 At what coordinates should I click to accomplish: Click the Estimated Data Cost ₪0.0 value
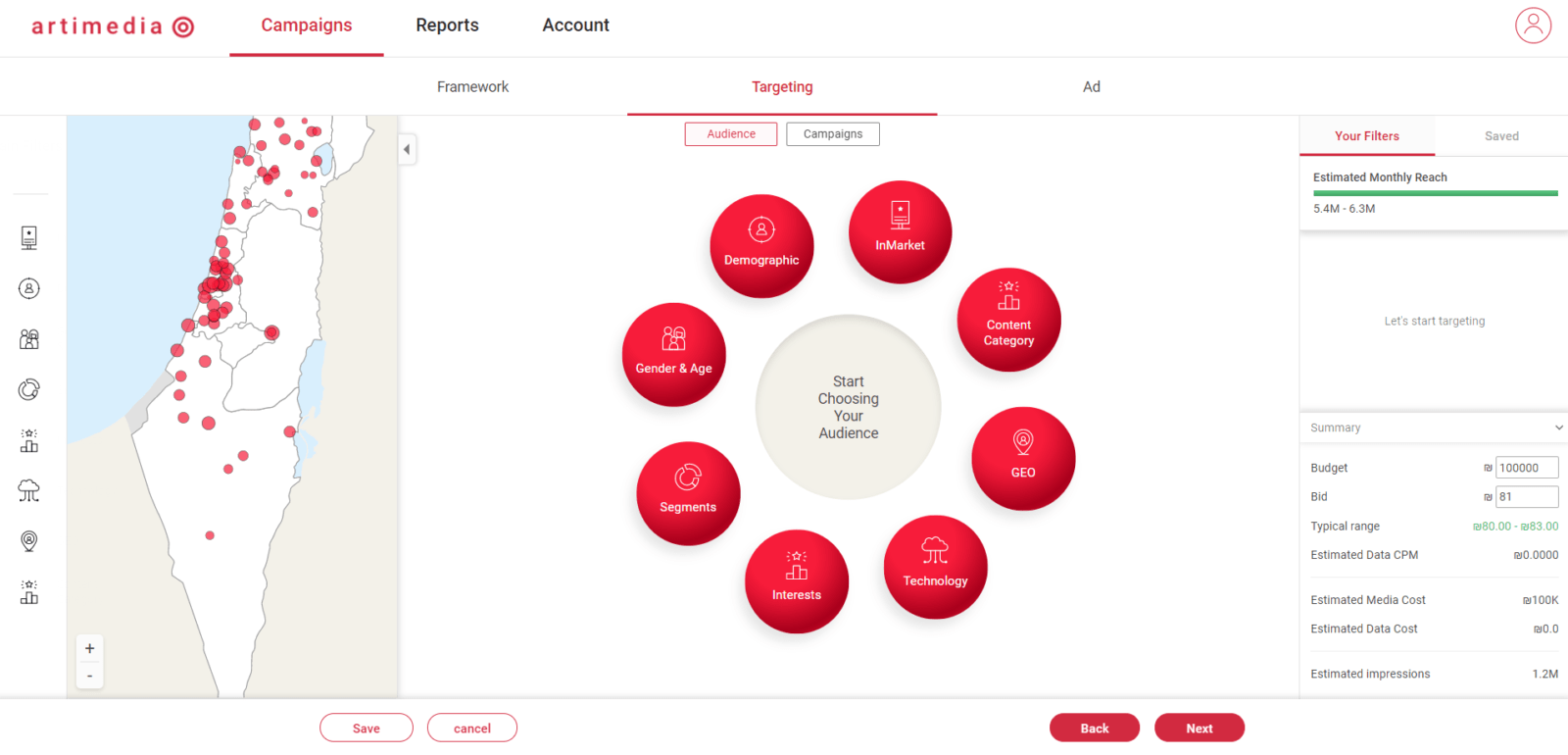point(1545,629)
